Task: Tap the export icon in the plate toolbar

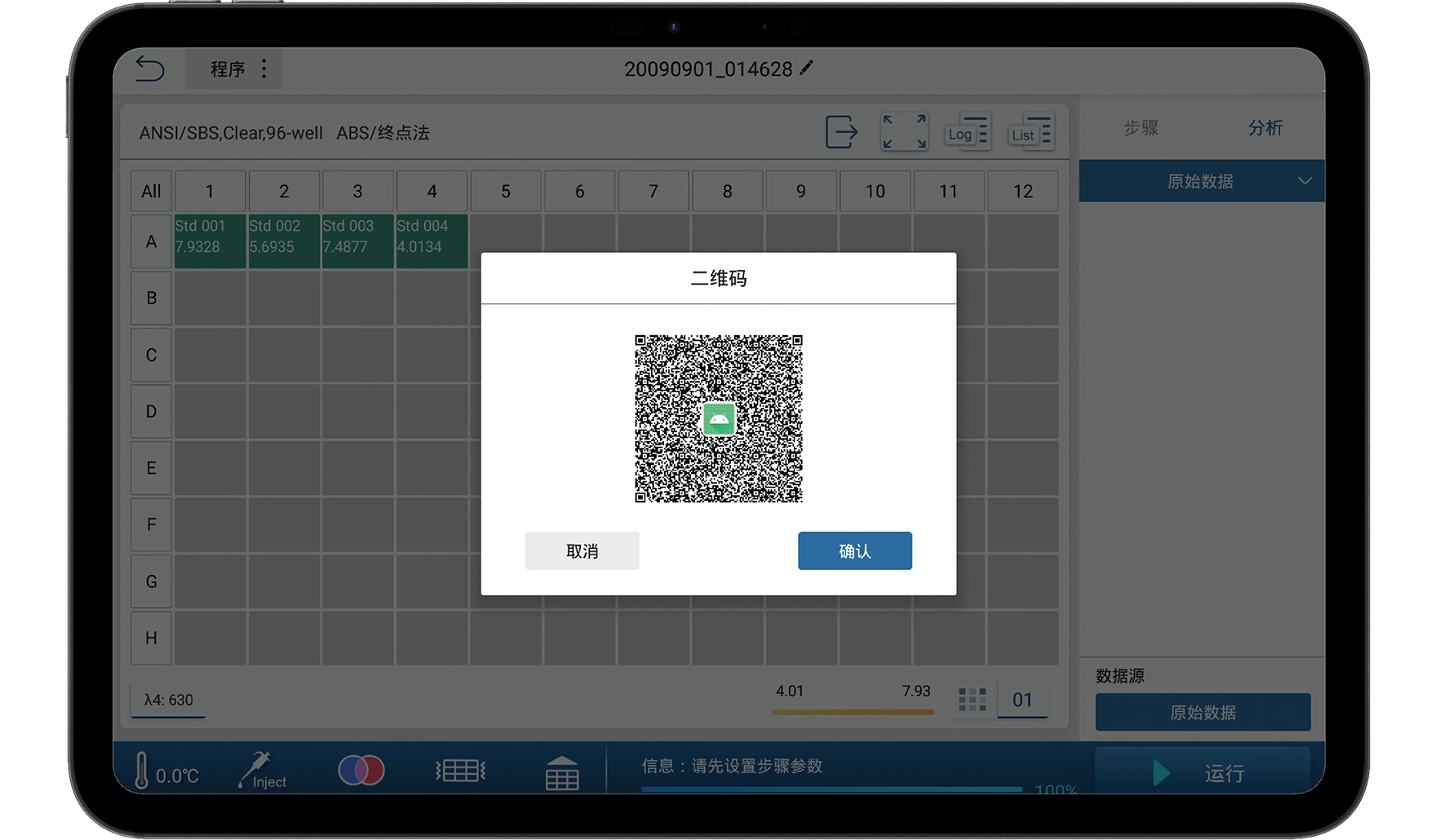Action: pos(841,131)
